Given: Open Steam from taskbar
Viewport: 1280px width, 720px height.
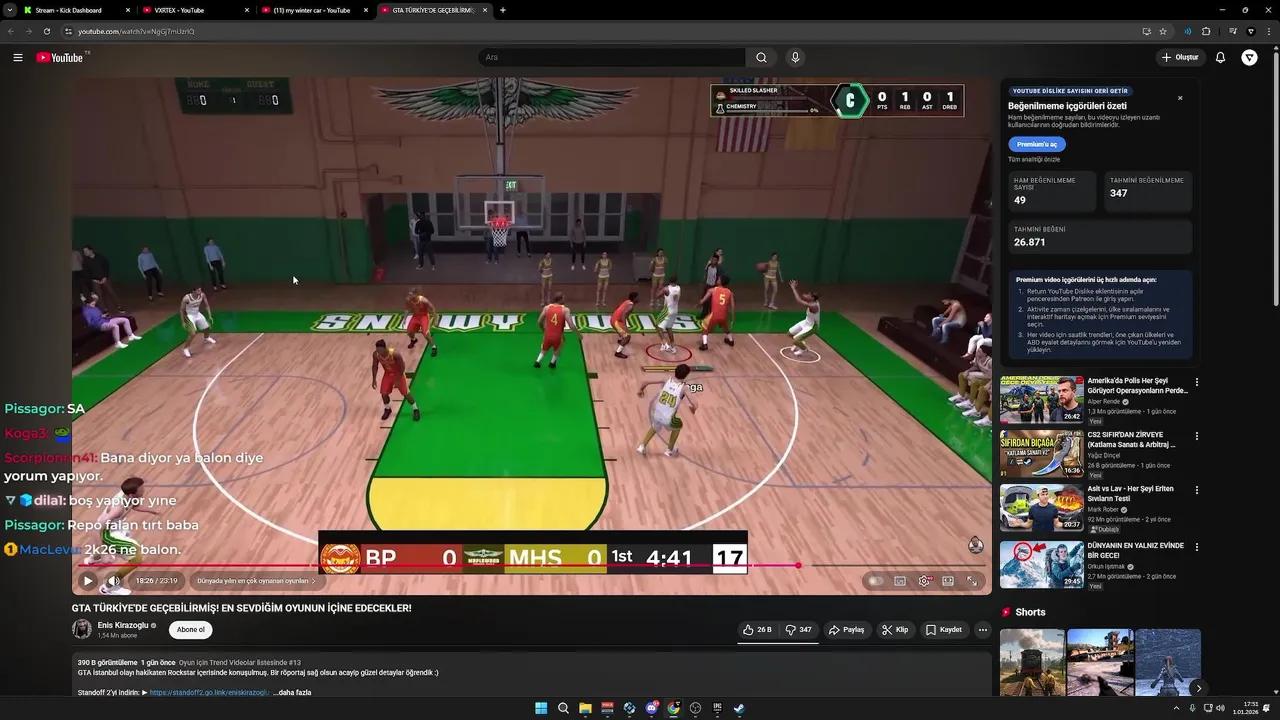Looking at the screenshot, I should [x=739, y=708].
